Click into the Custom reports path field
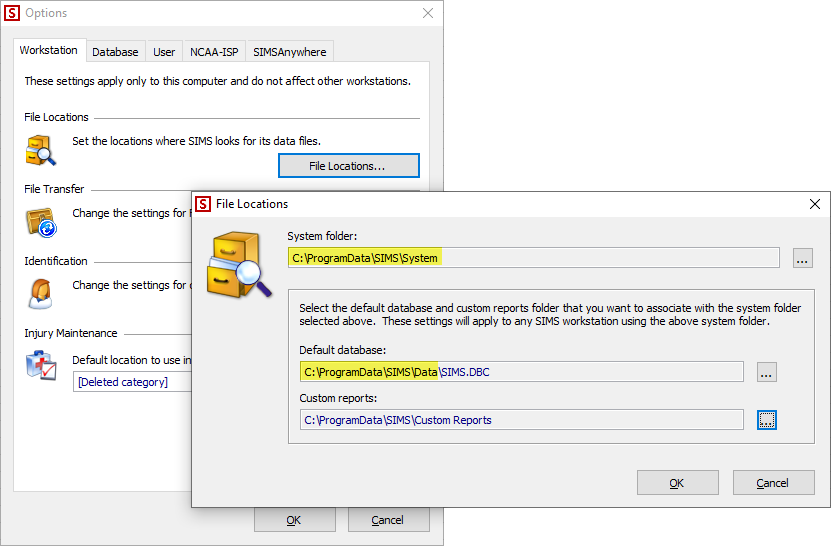831x546 pixels. pos(521,420)
